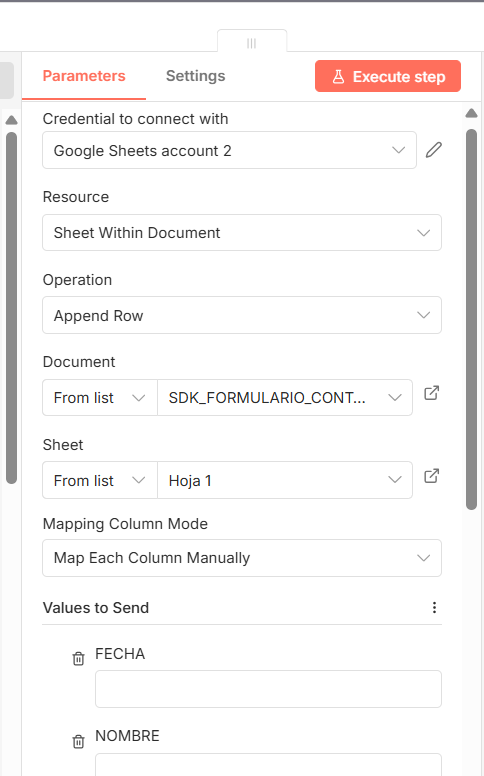Click the right panel scrollbar thumb
This screenshot has width=484, height=776.
click(471, 319)
